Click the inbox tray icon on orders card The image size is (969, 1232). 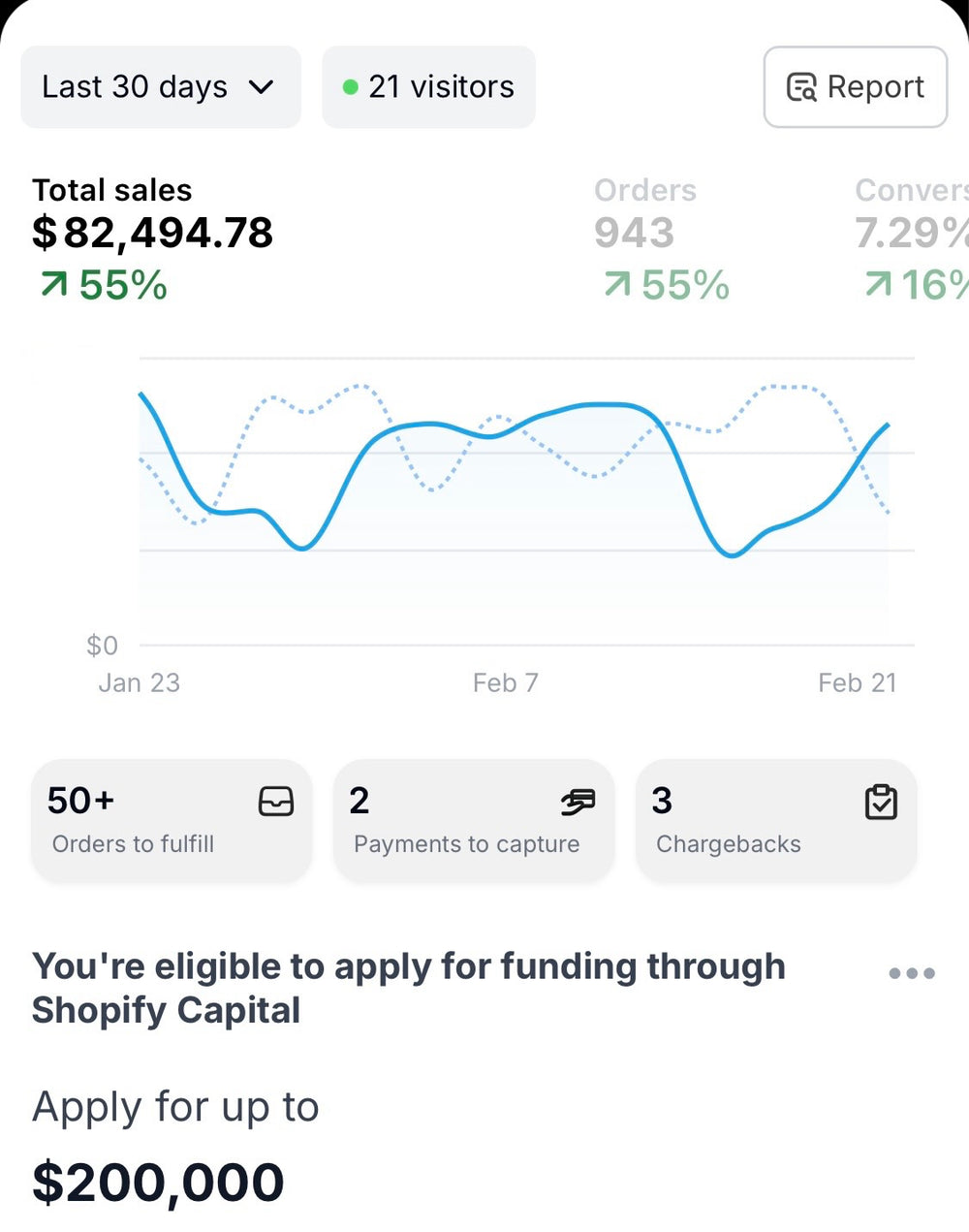point(276,802)
